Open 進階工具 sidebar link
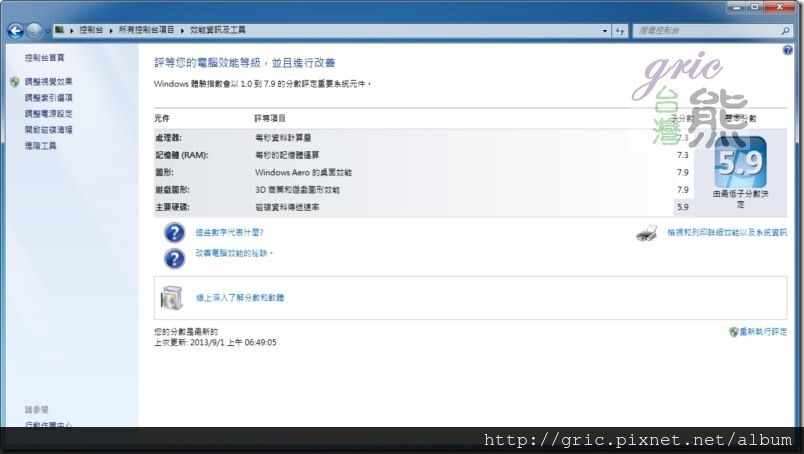Screen dimensions: 804x454 click(x=41, y=146)
